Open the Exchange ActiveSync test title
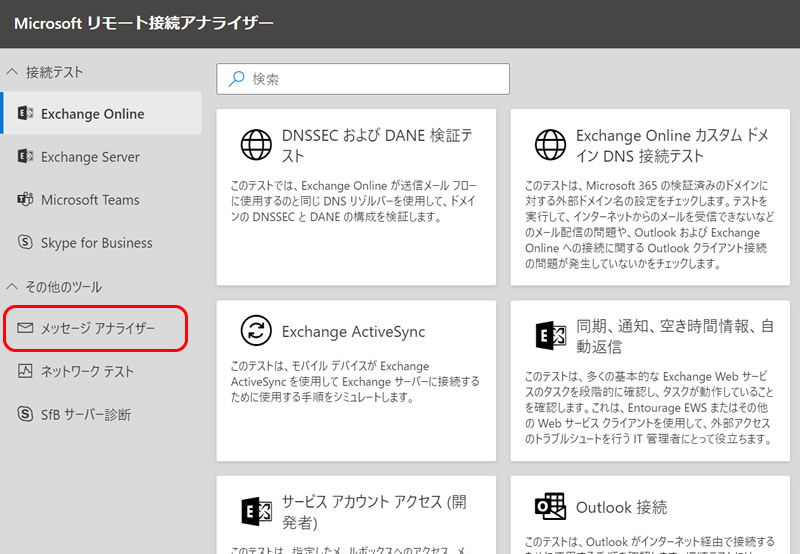Screen dimensions: 800x554 coord(353,332)
